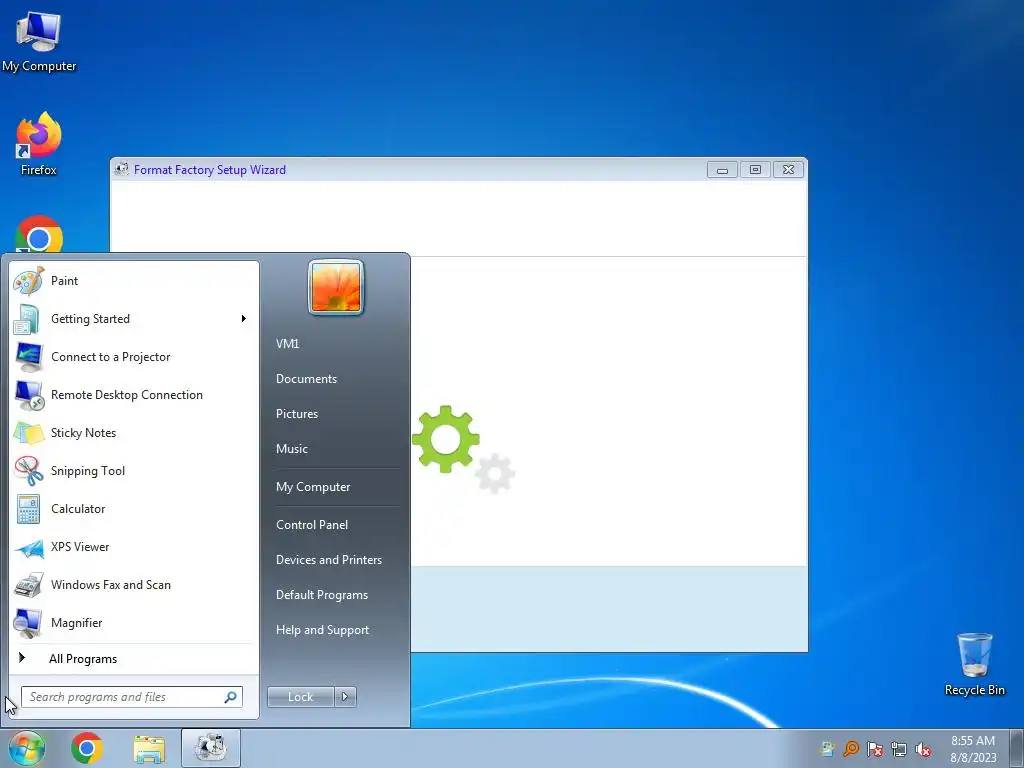This screenshot has height=768, width=1024.
Task: Launch Connect to a Projector
Action: pyautogui.click(x=134, y=357)
